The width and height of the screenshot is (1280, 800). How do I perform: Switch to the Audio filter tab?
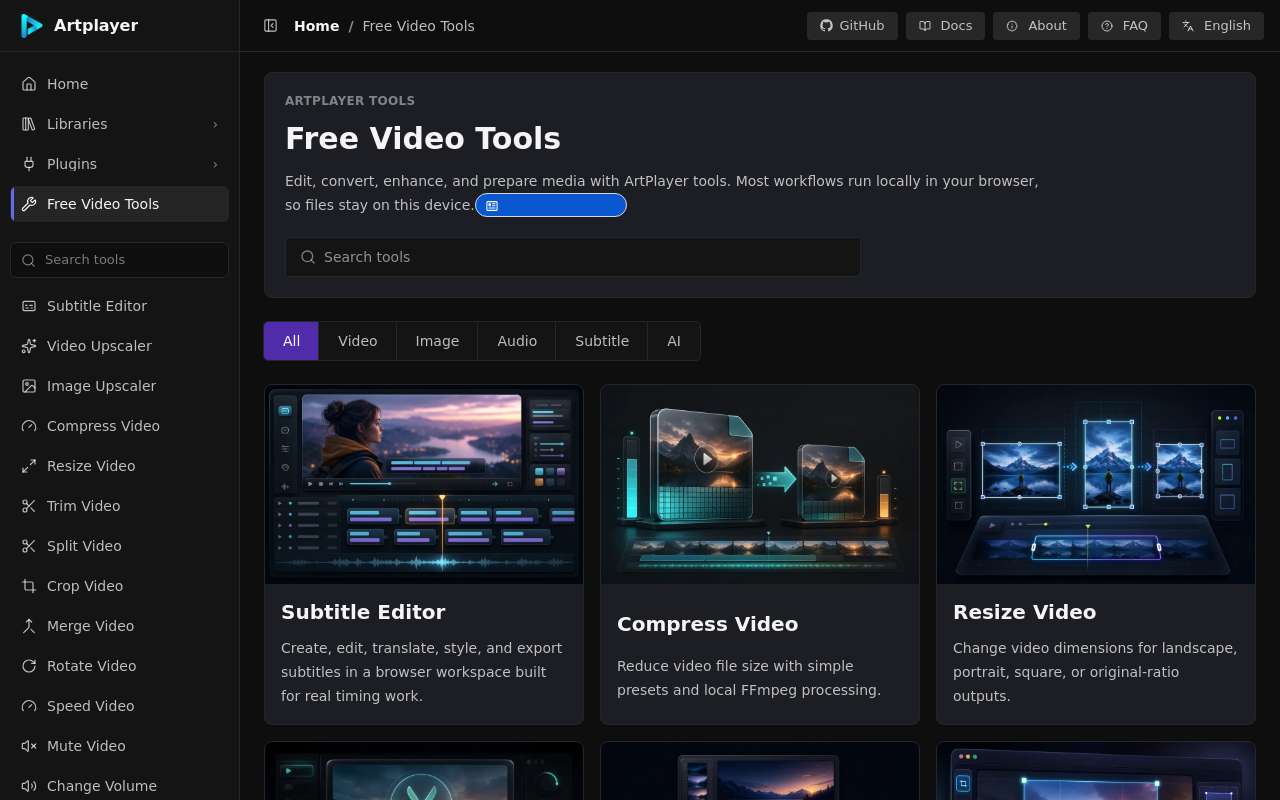[x=517, y=341]
